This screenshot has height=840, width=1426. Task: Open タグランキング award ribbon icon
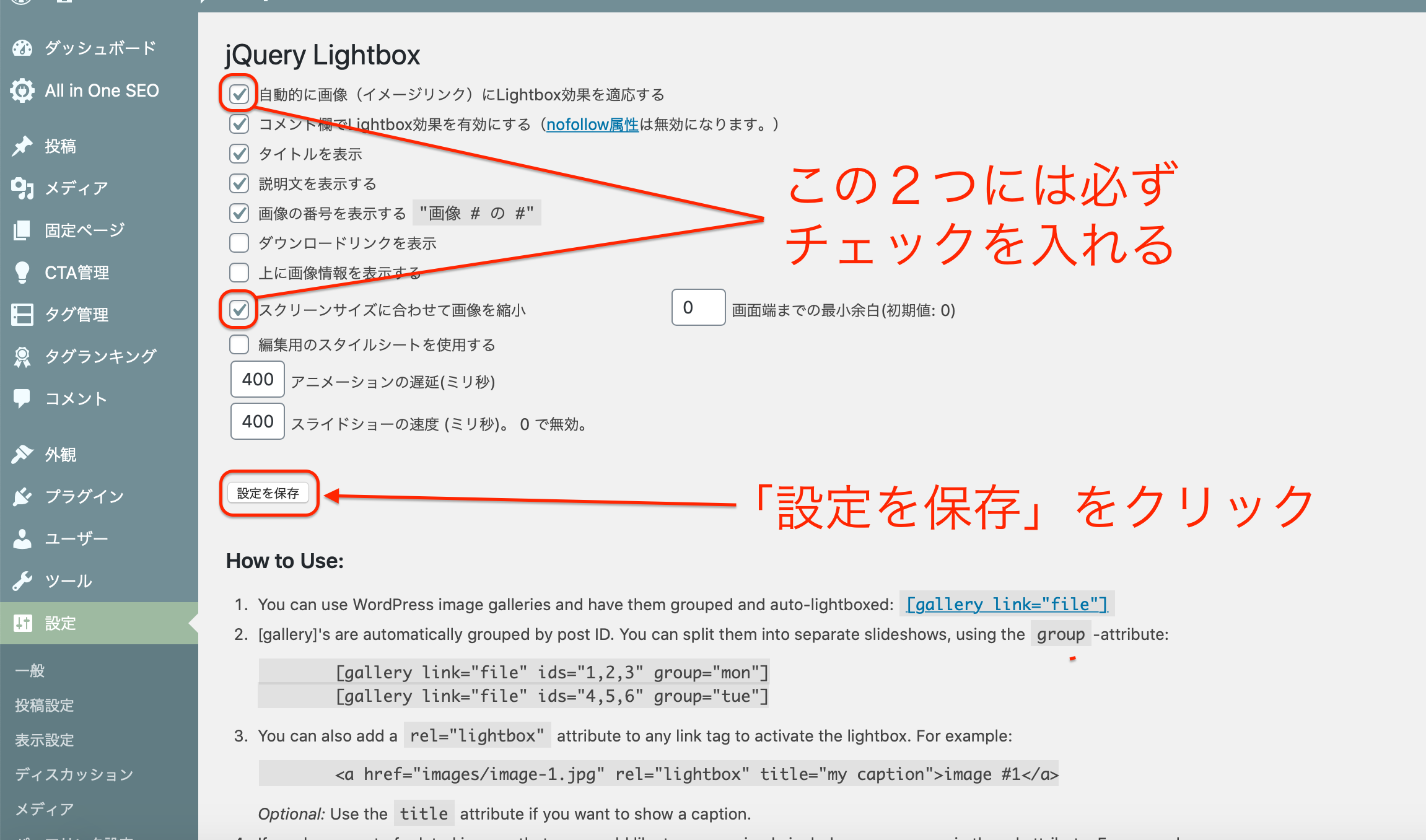(22, 357)
